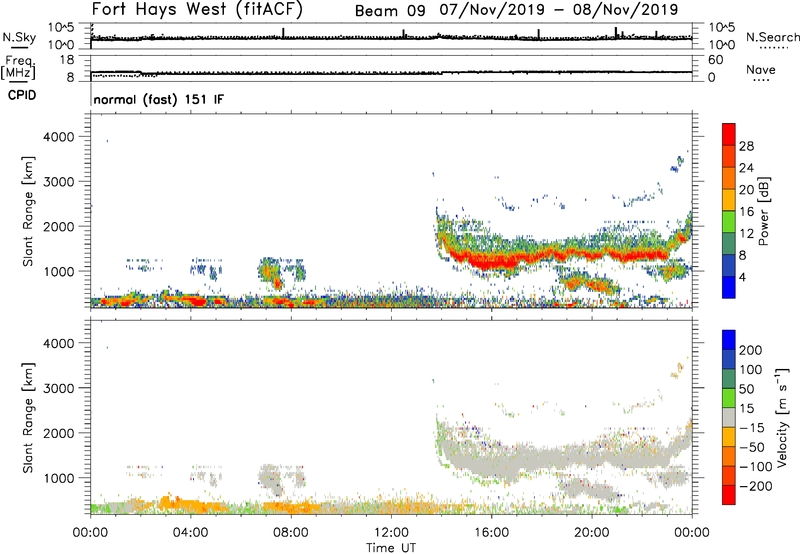Select yellow-orange Power colorbar segment near 16

[729, 200]
